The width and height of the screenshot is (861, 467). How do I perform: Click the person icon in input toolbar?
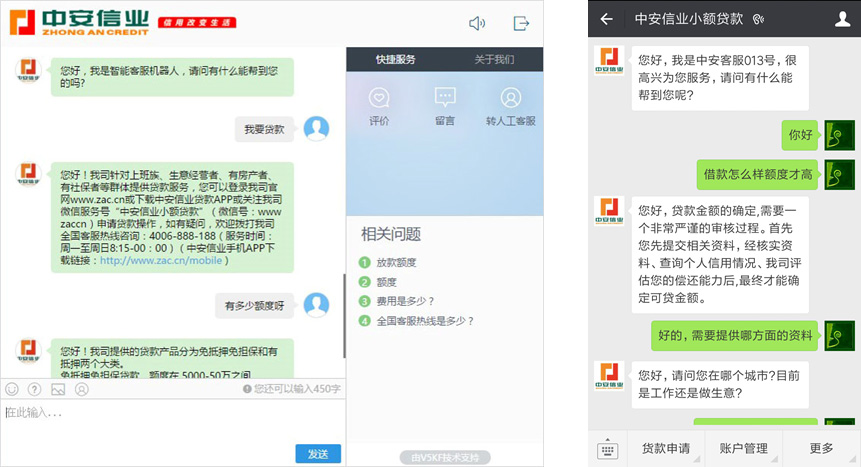click(x=81, y=388)
